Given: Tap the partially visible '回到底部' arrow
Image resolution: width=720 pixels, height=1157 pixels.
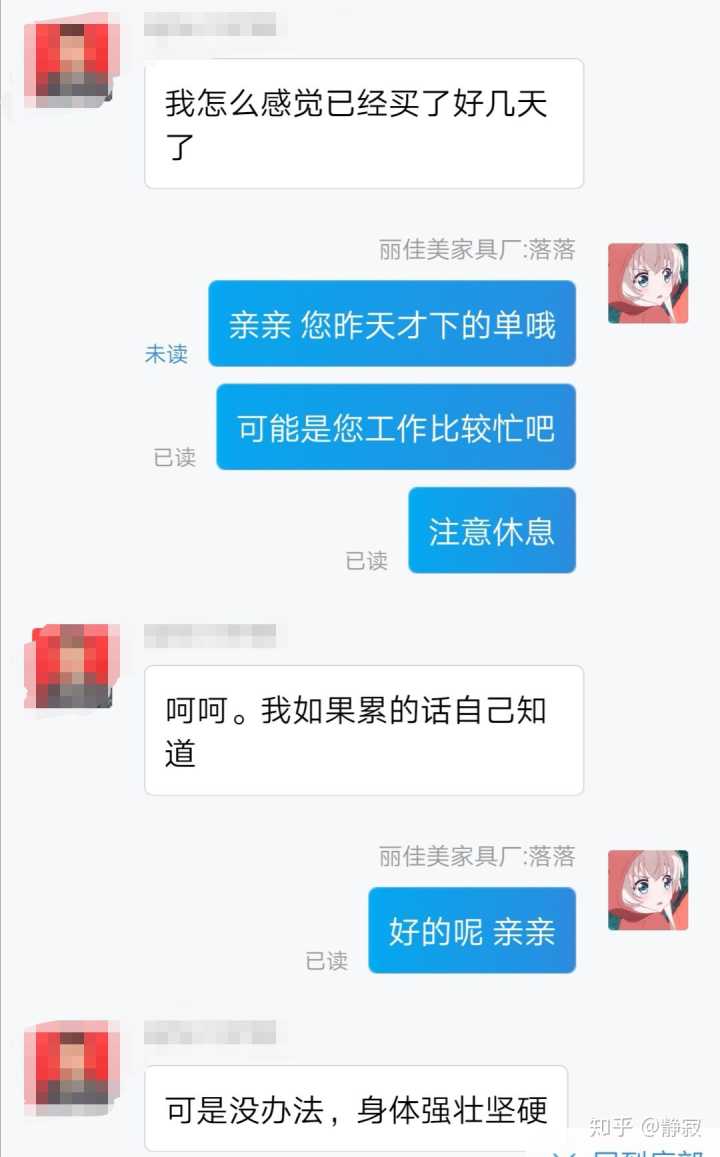Looking at the screenshot, I should click(x=564, y=1151).
